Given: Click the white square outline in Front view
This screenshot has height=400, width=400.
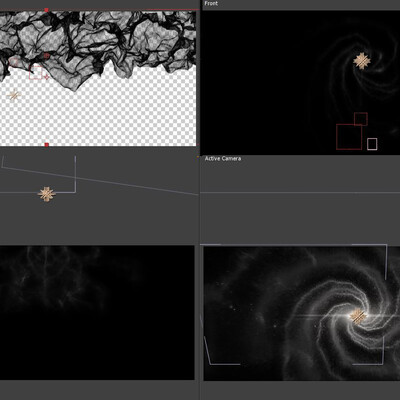Looking at the screenshot, I should pos(372,144).
